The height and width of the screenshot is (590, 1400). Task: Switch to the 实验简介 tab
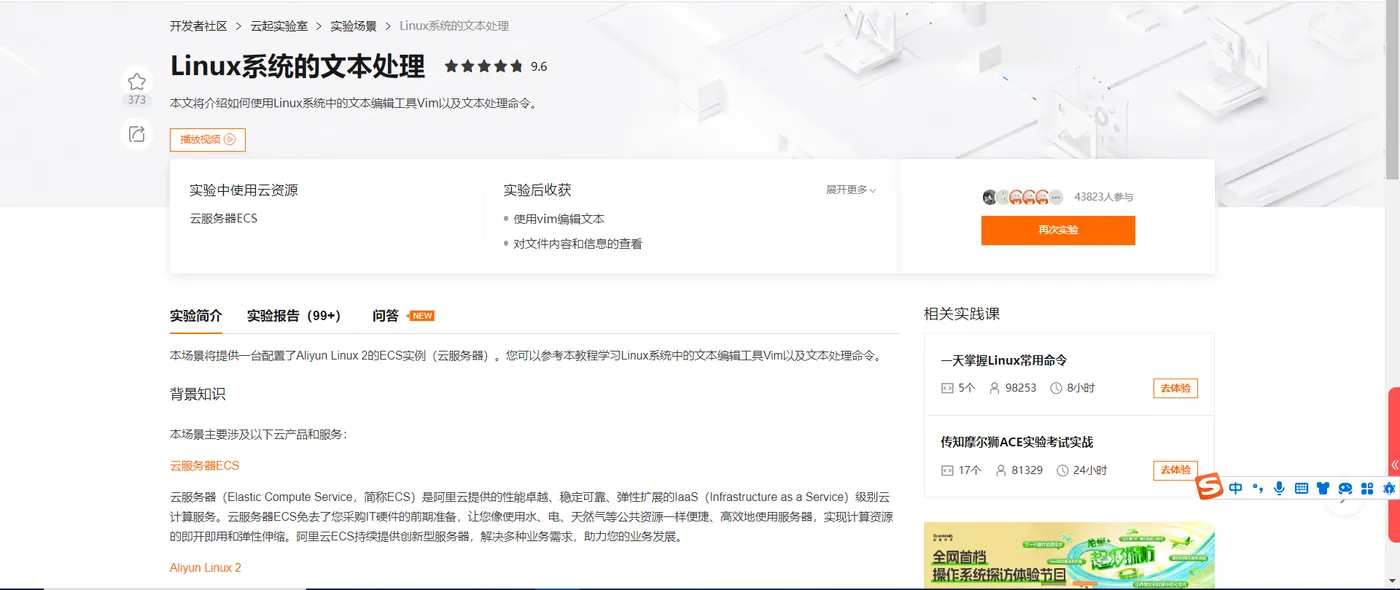[196, 316]
